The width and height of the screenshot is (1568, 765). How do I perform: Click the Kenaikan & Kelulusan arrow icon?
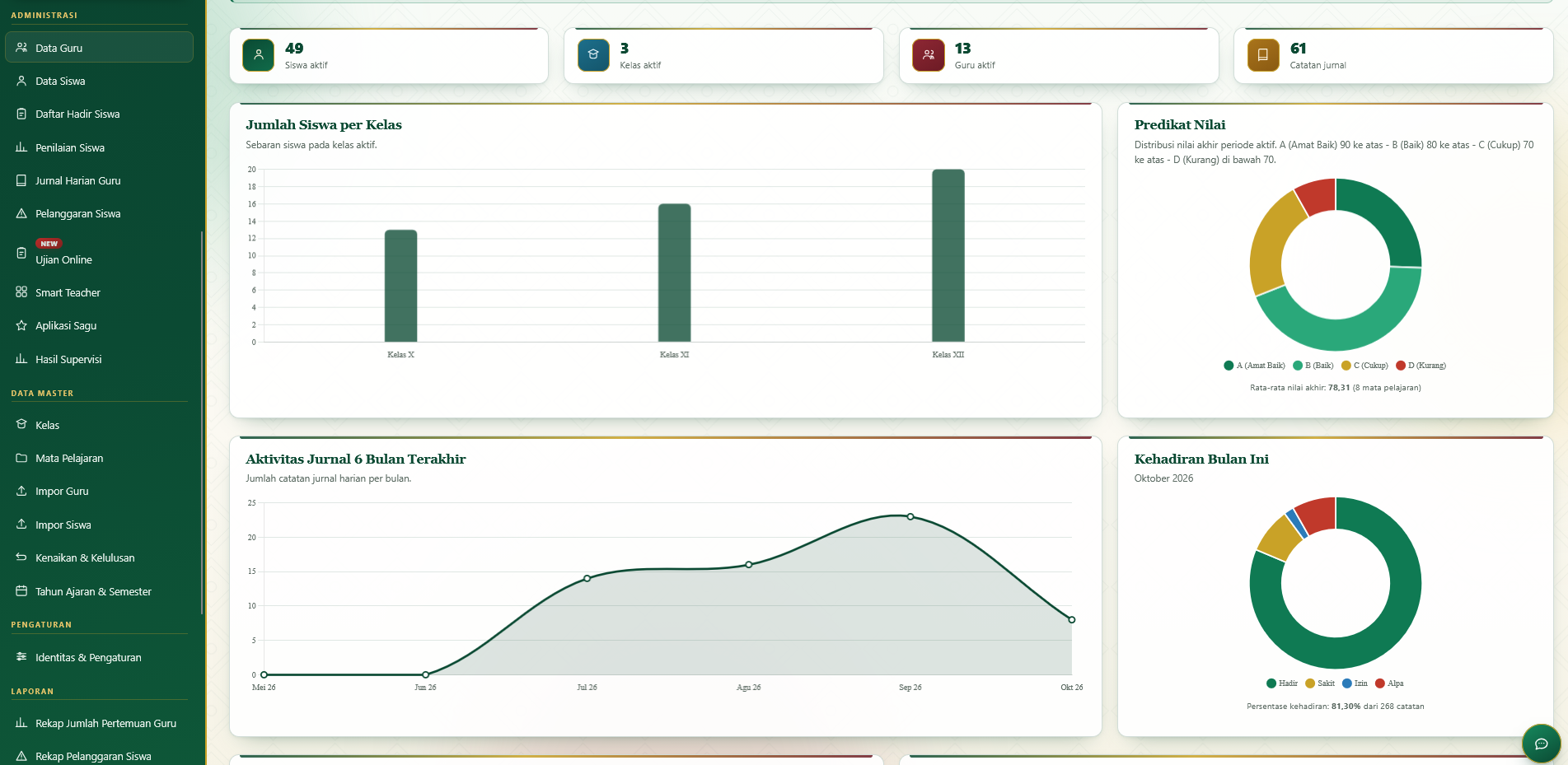coord(21,557)
